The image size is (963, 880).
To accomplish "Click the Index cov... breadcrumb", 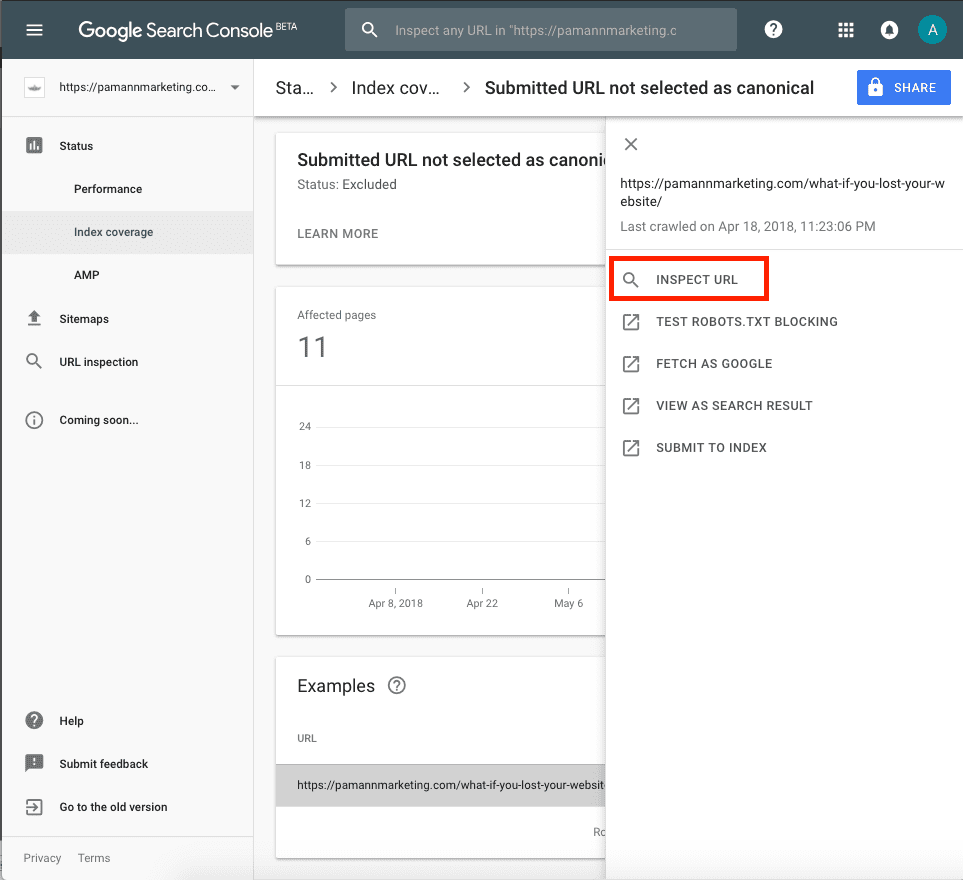I will pos(396,88).
